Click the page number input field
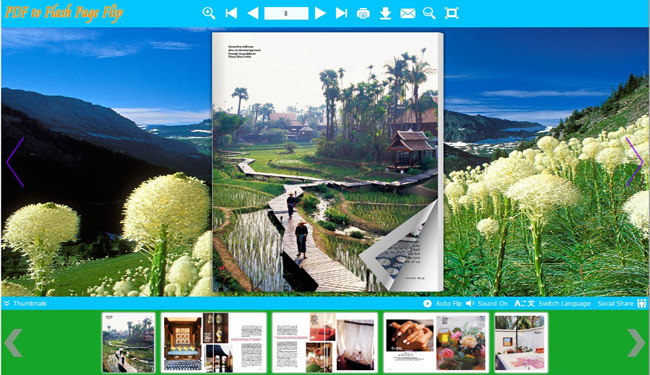Screen dimensions: 650x375 pos(286,13)
